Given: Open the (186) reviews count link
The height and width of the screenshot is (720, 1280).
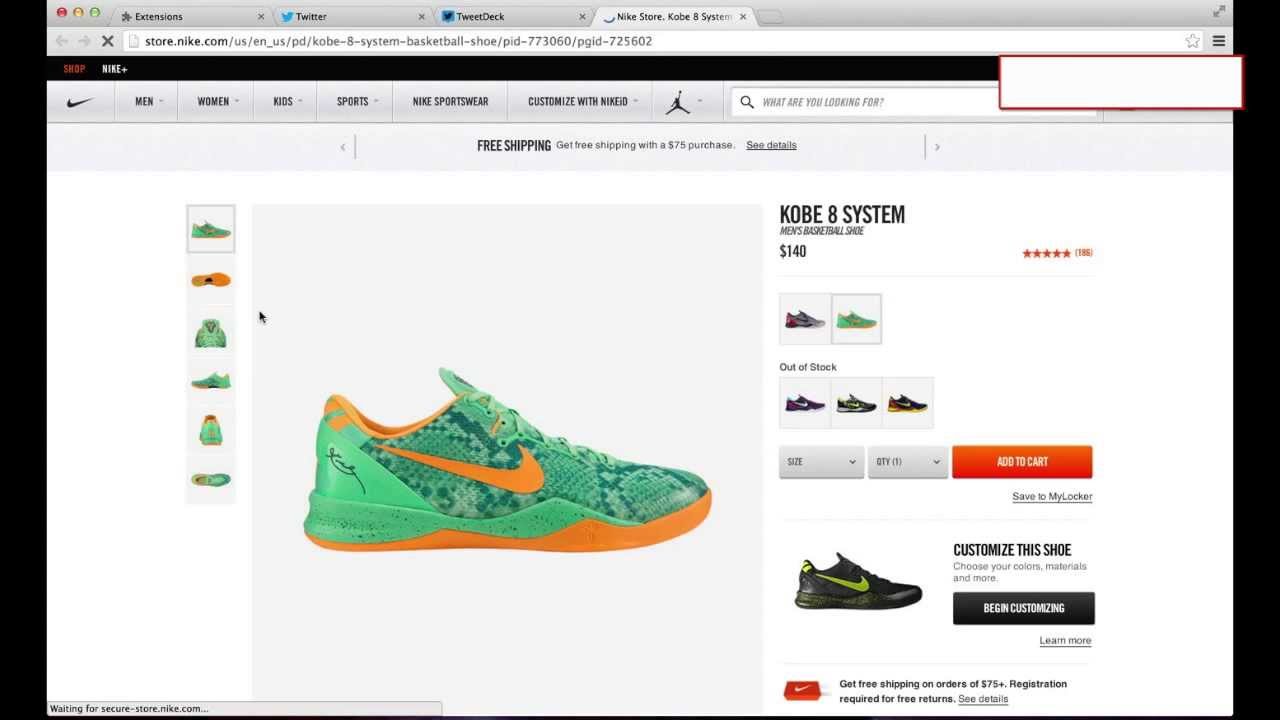Looking at the screenshot, I should click(x=1084, y=253).
